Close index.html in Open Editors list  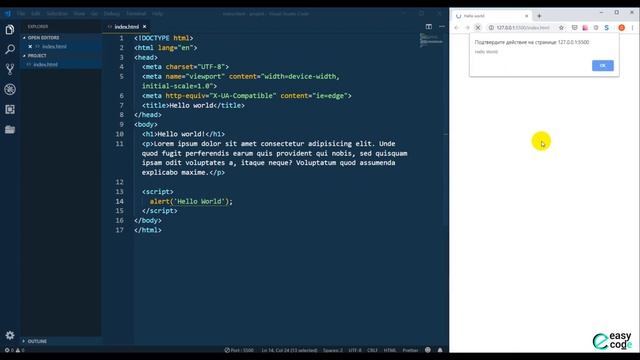[x=30, y=47]
